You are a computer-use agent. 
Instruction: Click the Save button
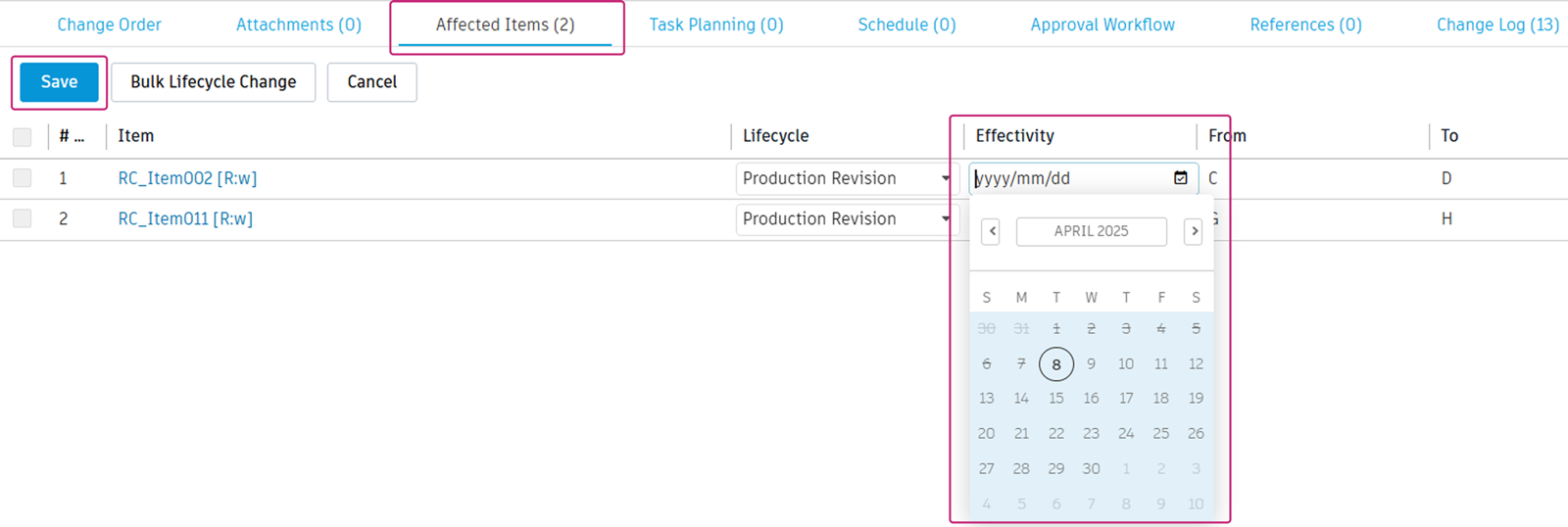(x=59, y=82)
